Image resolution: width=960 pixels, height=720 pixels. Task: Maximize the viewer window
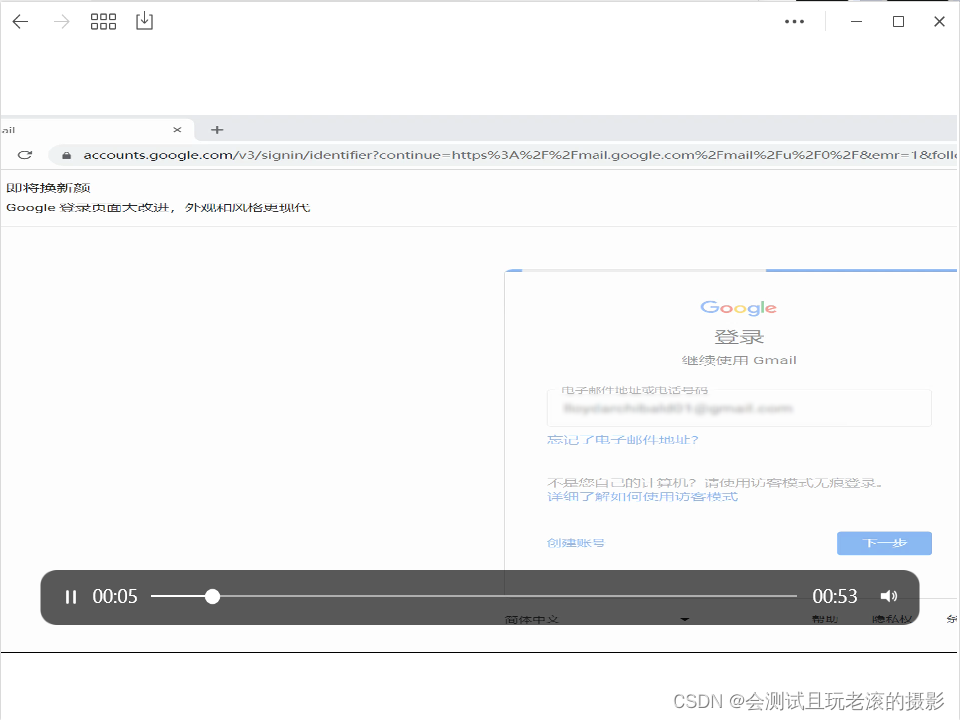[x=898, y=21]
